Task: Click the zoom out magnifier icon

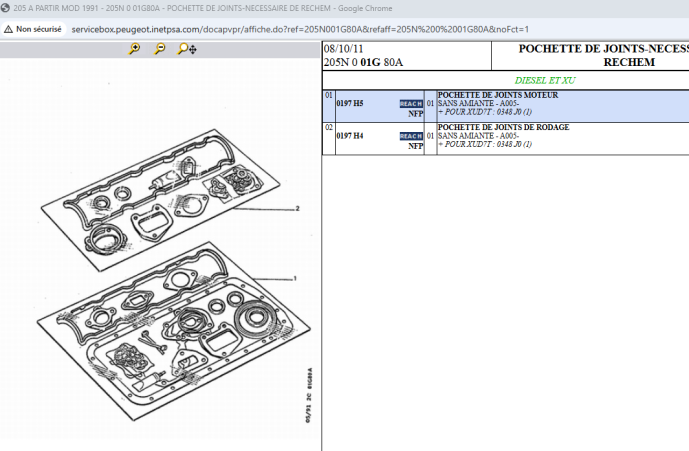Action: (159, 49)
